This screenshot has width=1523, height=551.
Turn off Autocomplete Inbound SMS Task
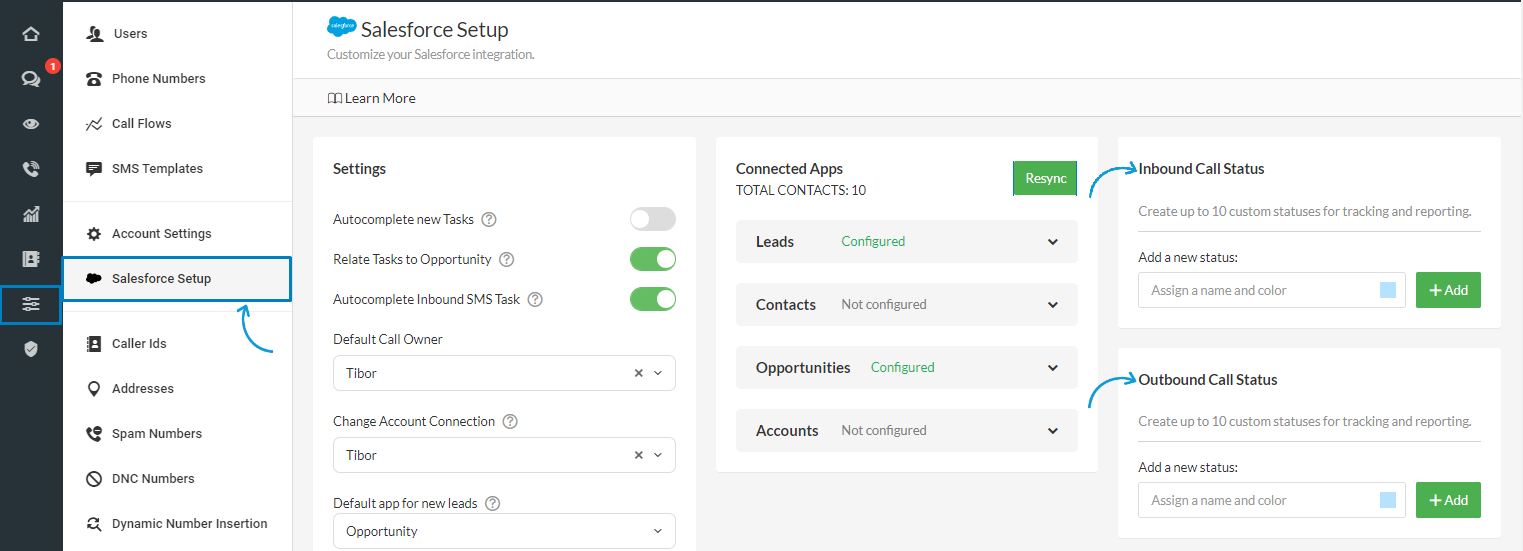[x=653, y=299]
